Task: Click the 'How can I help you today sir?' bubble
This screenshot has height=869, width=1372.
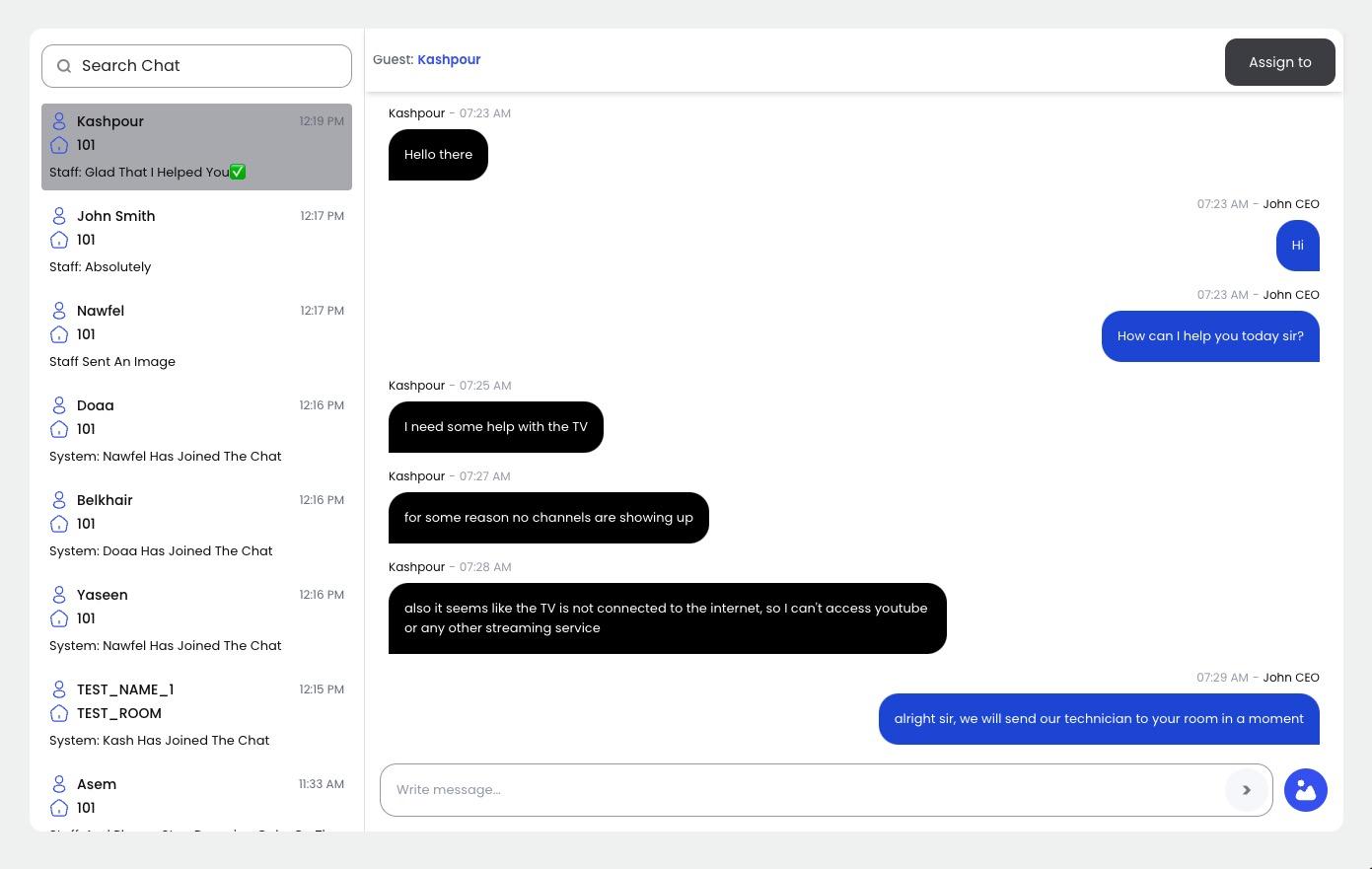Action: 1209,336
